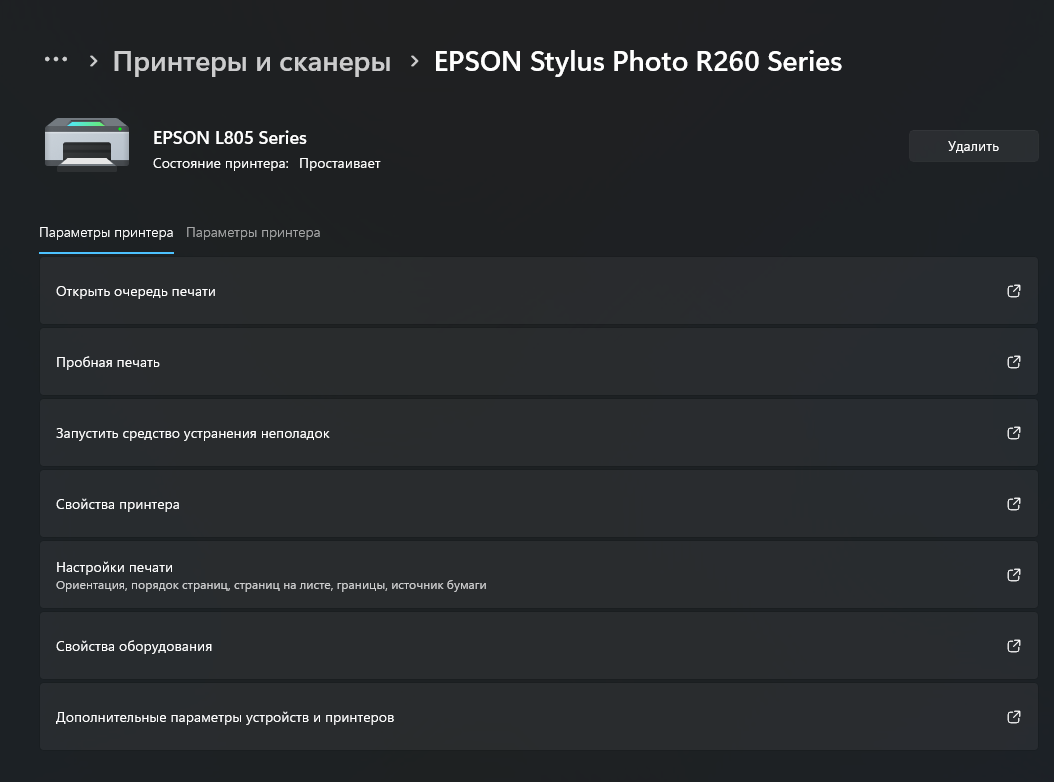The image size is (1054, 782).
Task: Open Настройки печати preferences row
Action: pos(538,575)
